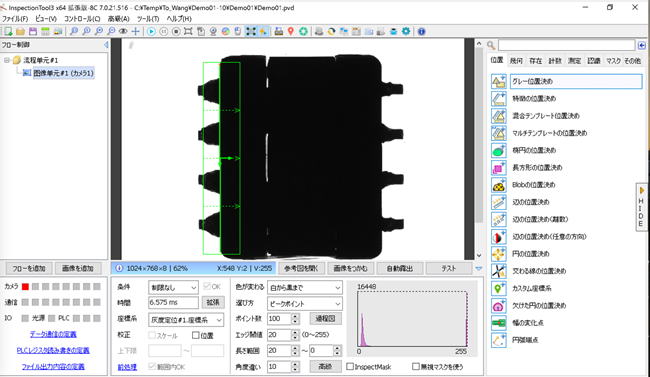Screen dimensions: 650x377
Task: Select the Blob positioning tool icon
Action: tap(499, 185)
